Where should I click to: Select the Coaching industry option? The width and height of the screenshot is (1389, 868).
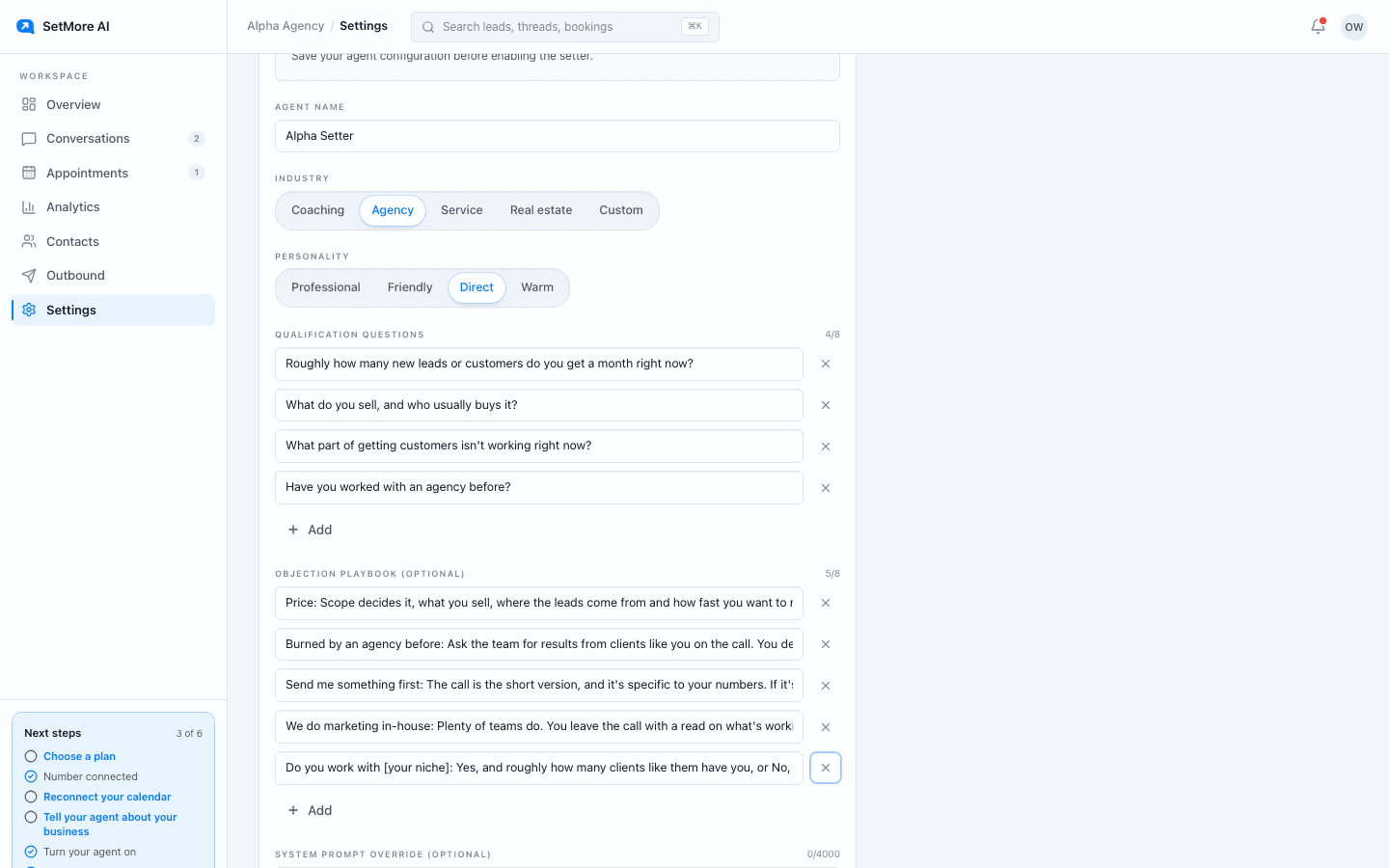[317, 210]
